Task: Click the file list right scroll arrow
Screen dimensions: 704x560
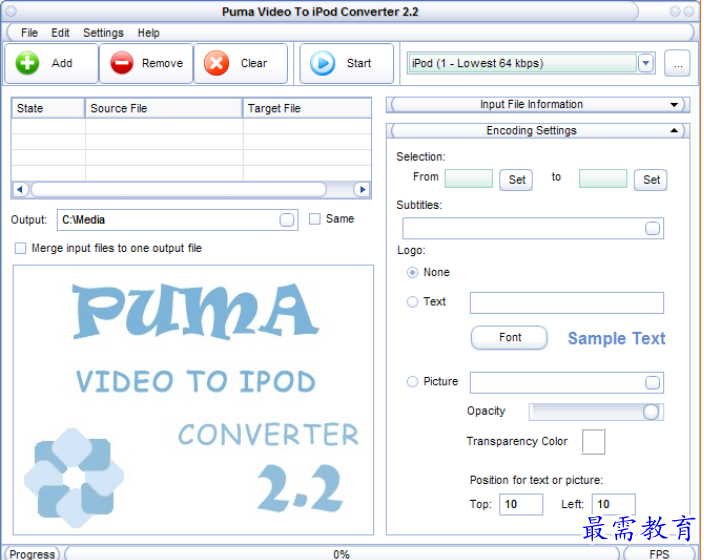Action: (362, 190)
